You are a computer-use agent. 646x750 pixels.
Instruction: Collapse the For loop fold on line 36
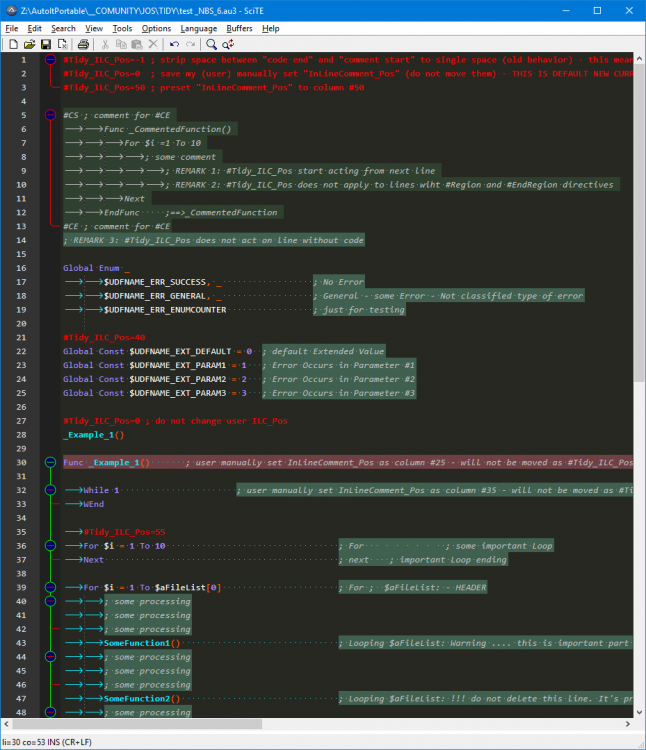pos(50,545)
